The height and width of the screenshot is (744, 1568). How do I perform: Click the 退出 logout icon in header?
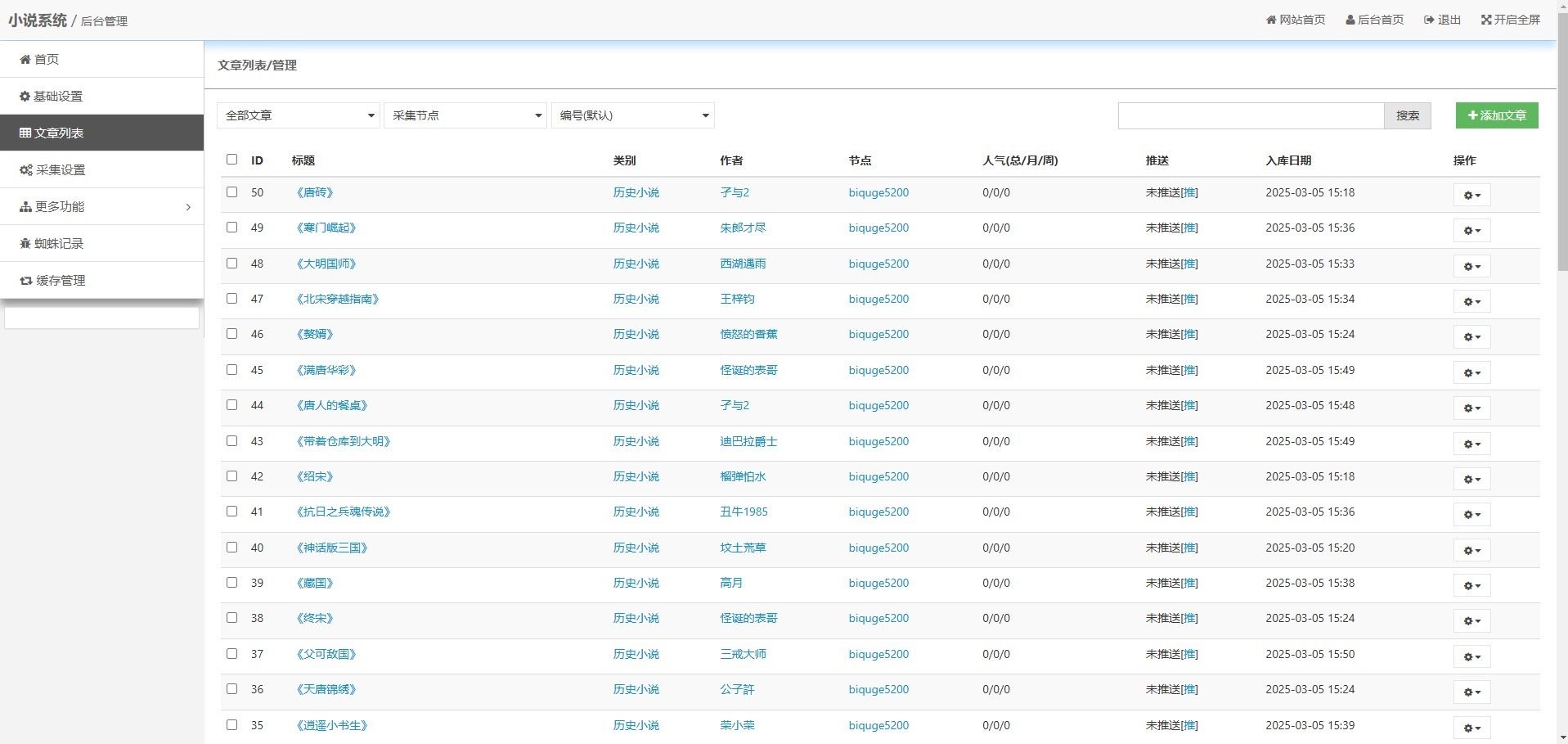1429,20
